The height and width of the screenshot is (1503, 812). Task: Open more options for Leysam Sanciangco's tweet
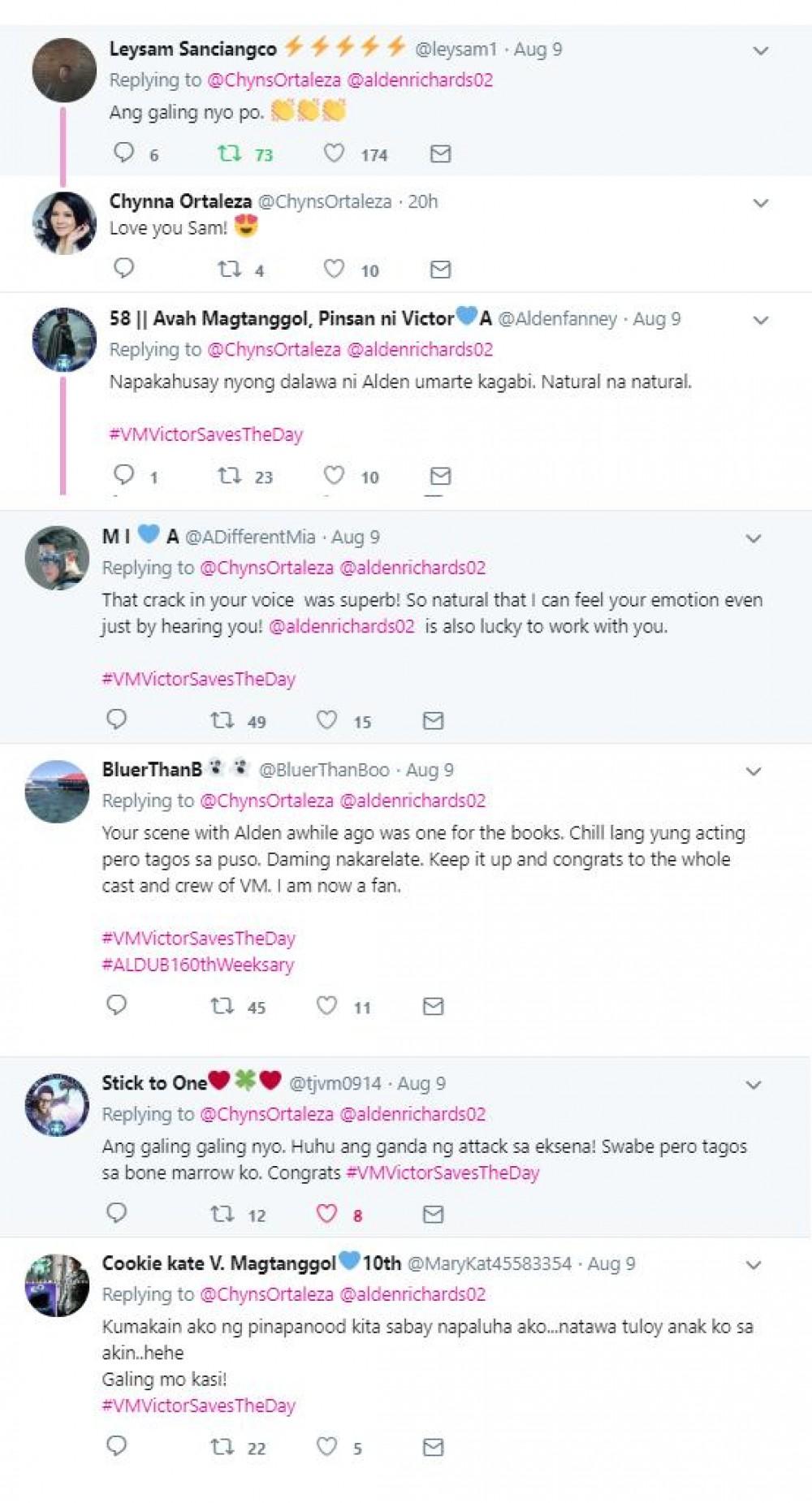761,50
